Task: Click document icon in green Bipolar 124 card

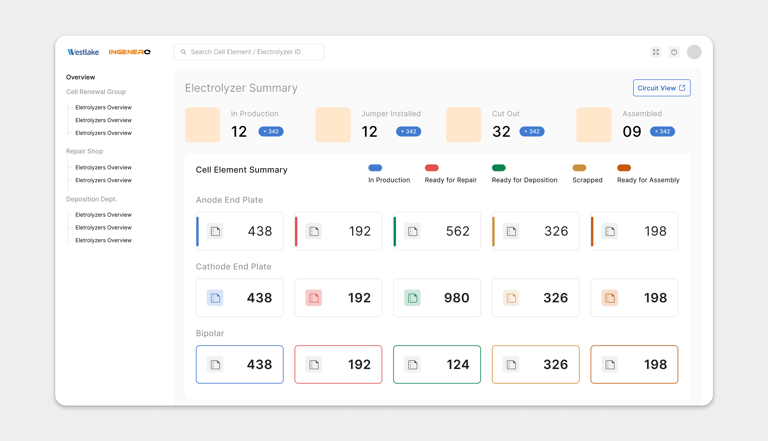Action: click(413, 365)
